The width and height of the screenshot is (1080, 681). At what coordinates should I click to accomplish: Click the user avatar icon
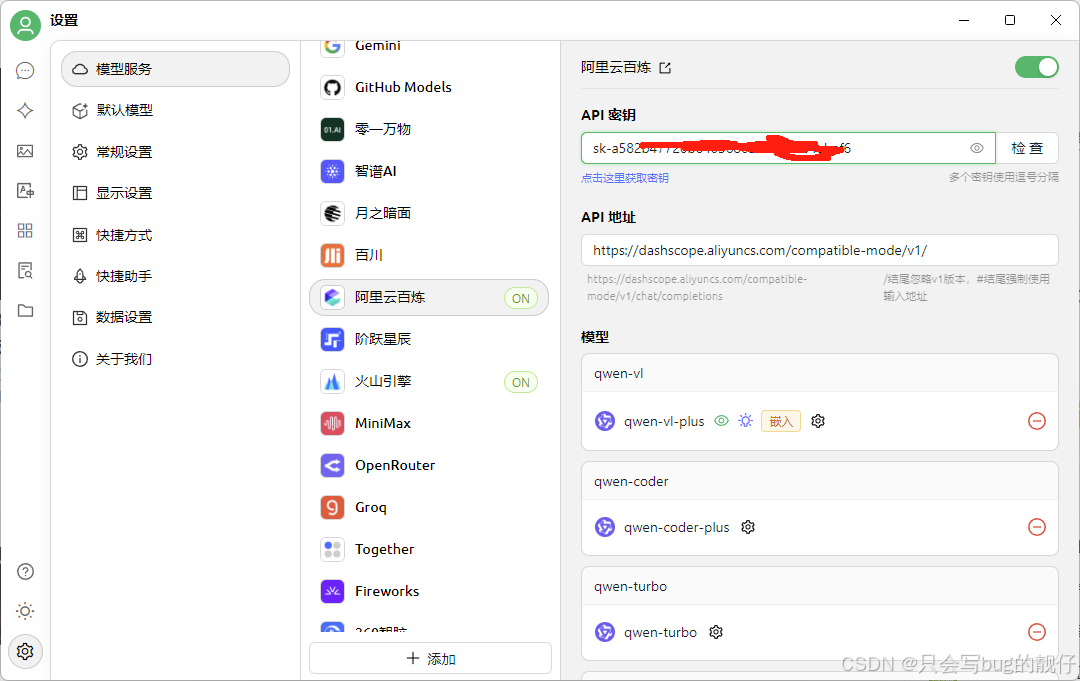point(25,25)
